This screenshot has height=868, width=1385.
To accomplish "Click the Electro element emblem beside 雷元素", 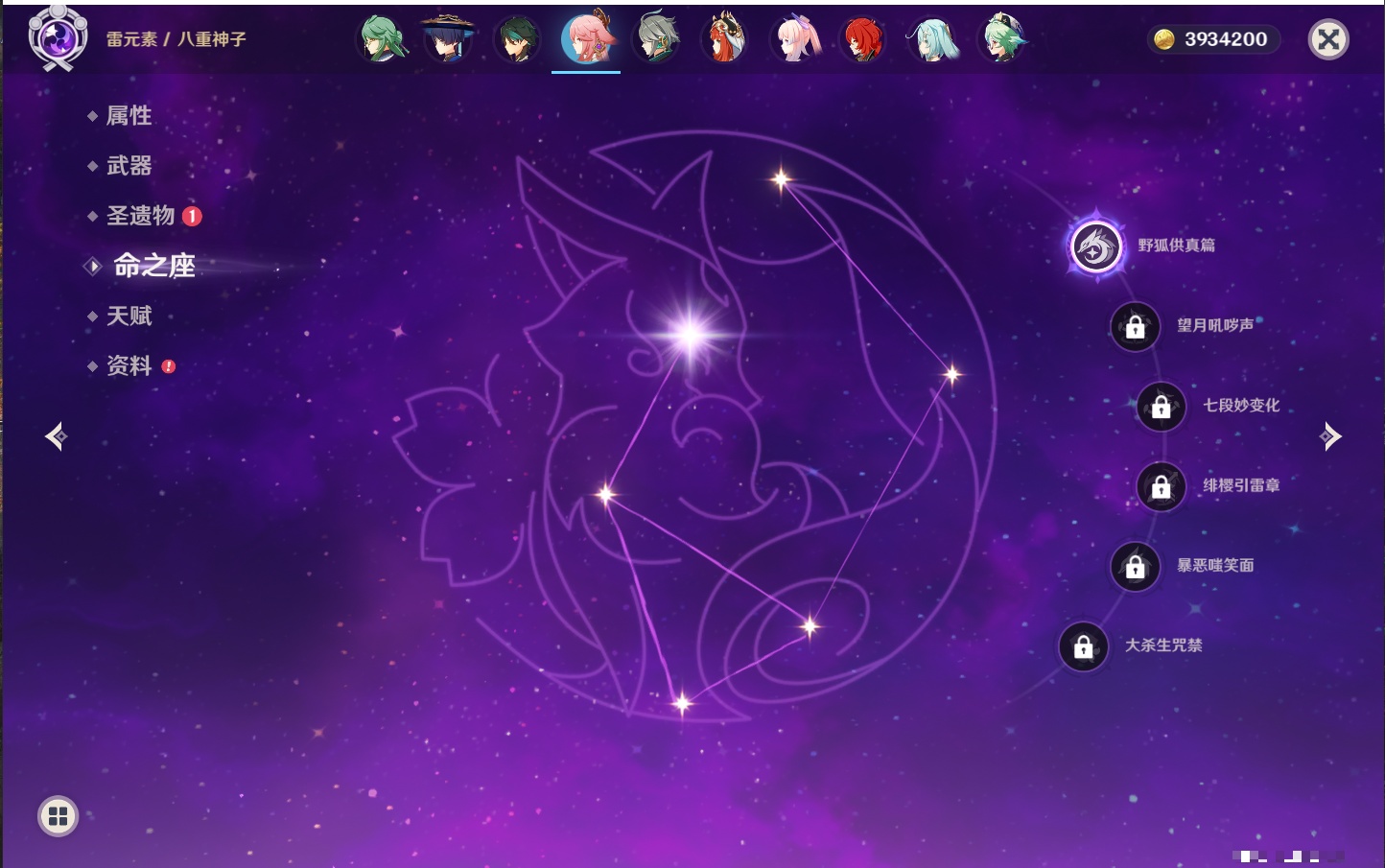I will coord(58,38).
